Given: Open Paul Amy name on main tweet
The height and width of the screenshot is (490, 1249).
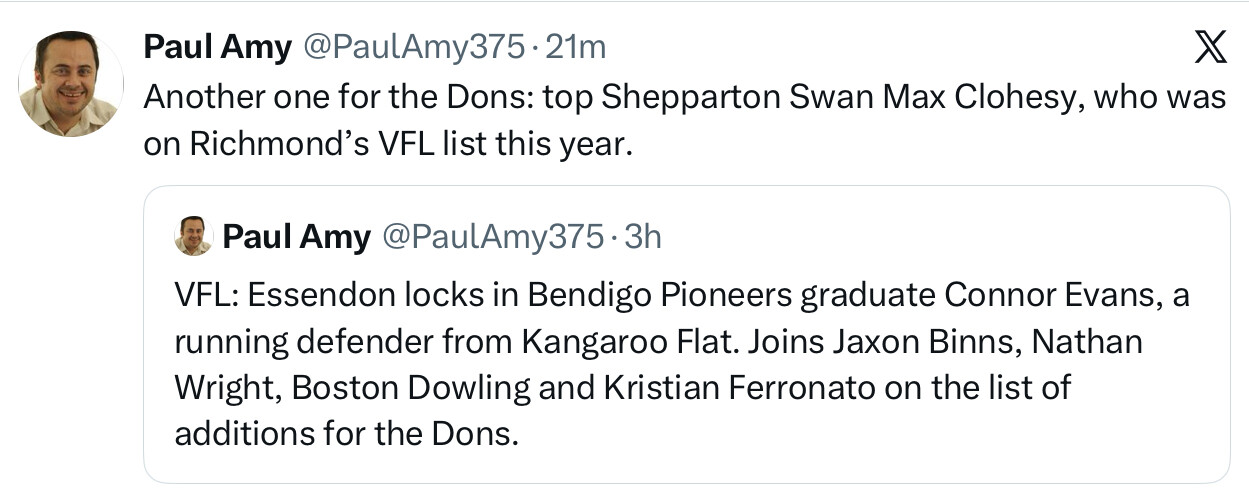Looking at the screenshot, I should 216,46.
